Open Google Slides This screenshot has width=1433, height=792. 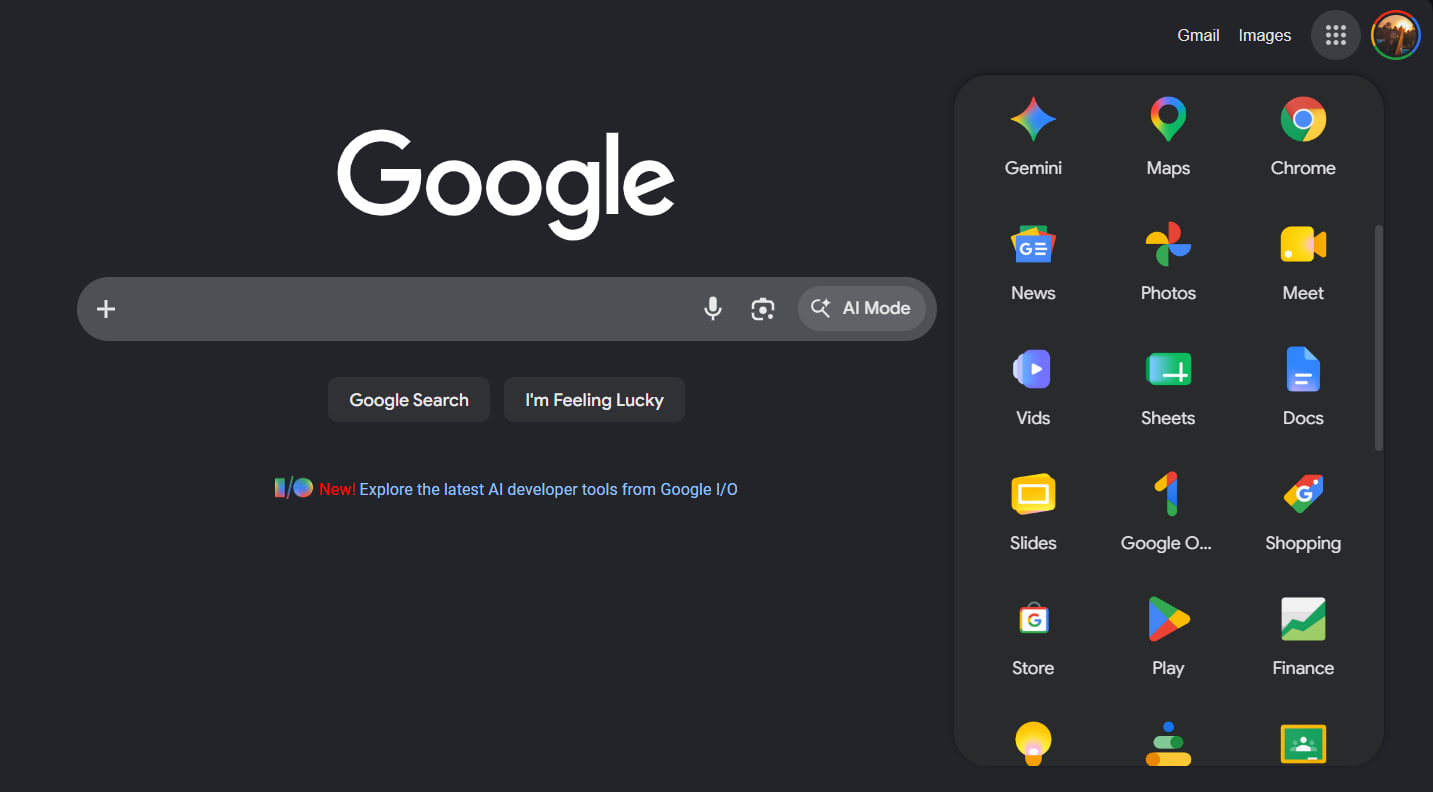(1033, 512)
